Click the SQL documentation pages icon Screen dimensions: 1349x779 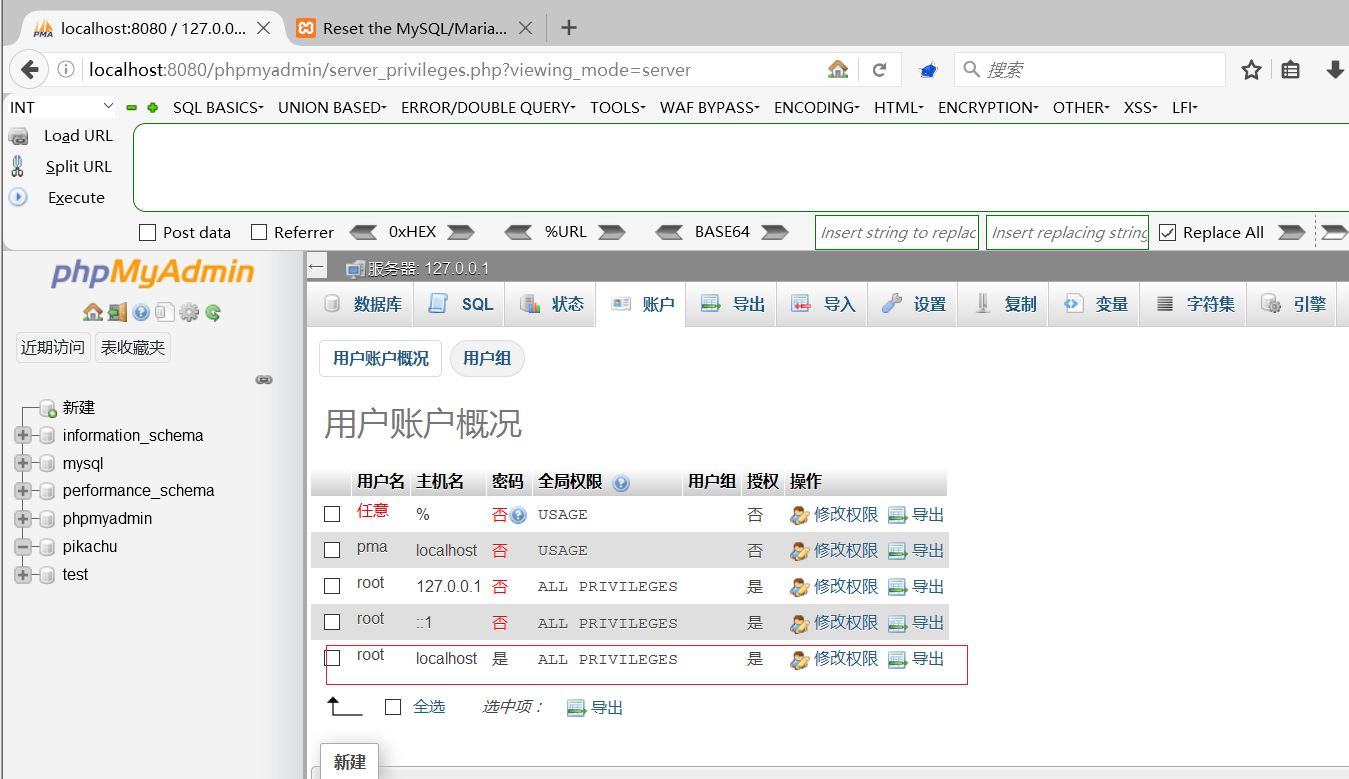click(x=165, y=312)
